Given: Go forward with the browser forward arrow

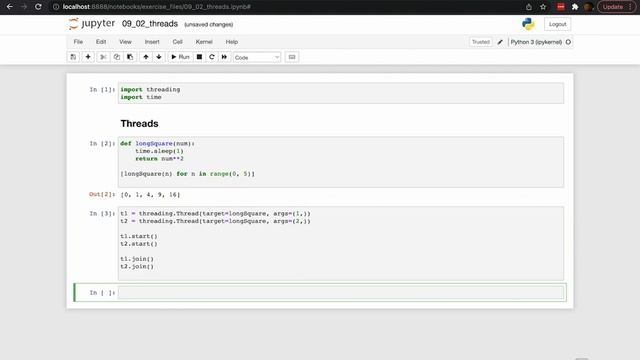Looking at the screenshot, I should 24,7.
